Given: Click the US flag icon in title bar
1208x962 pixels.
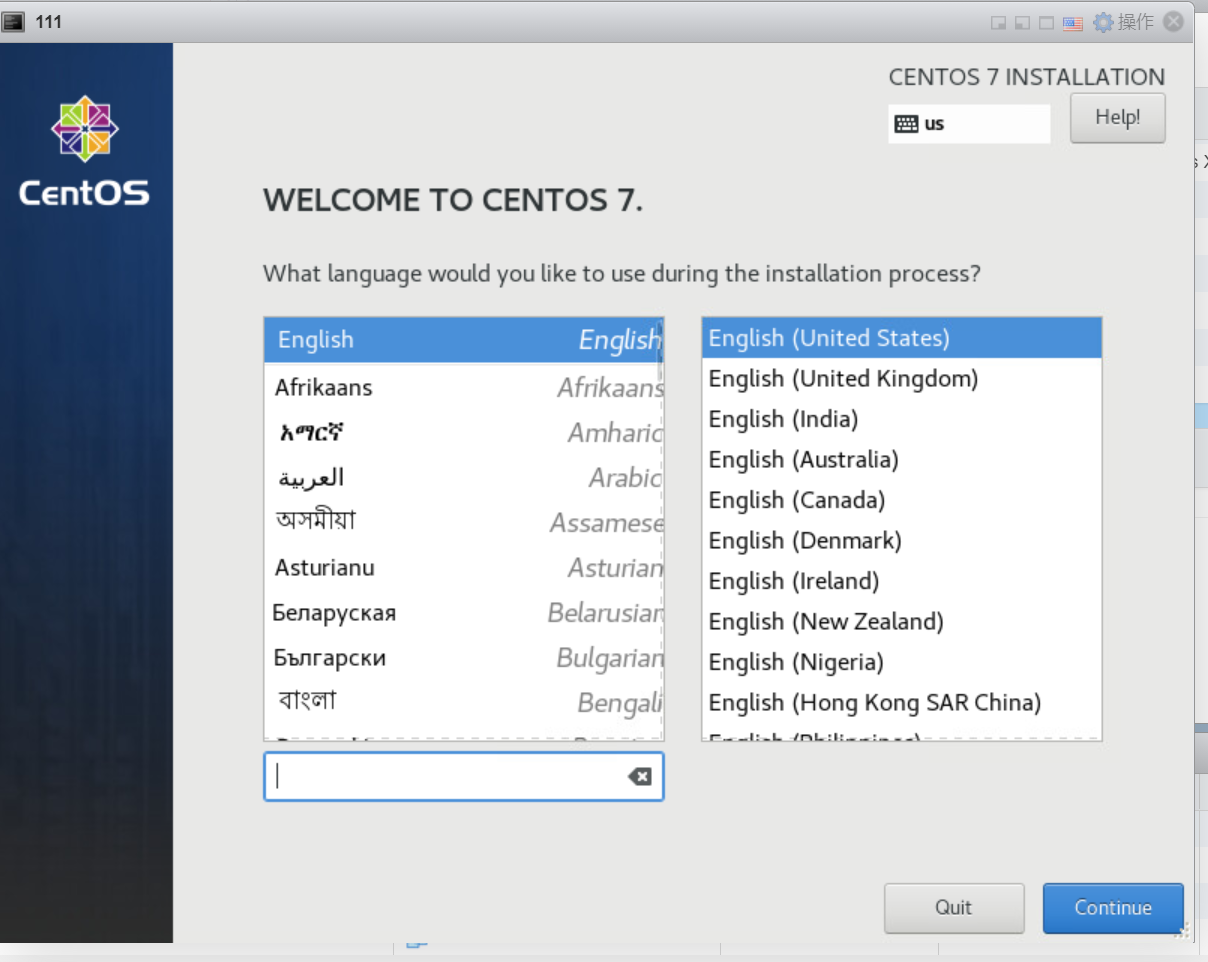Looking at the screenshot, I should [x=1073, y=23].
